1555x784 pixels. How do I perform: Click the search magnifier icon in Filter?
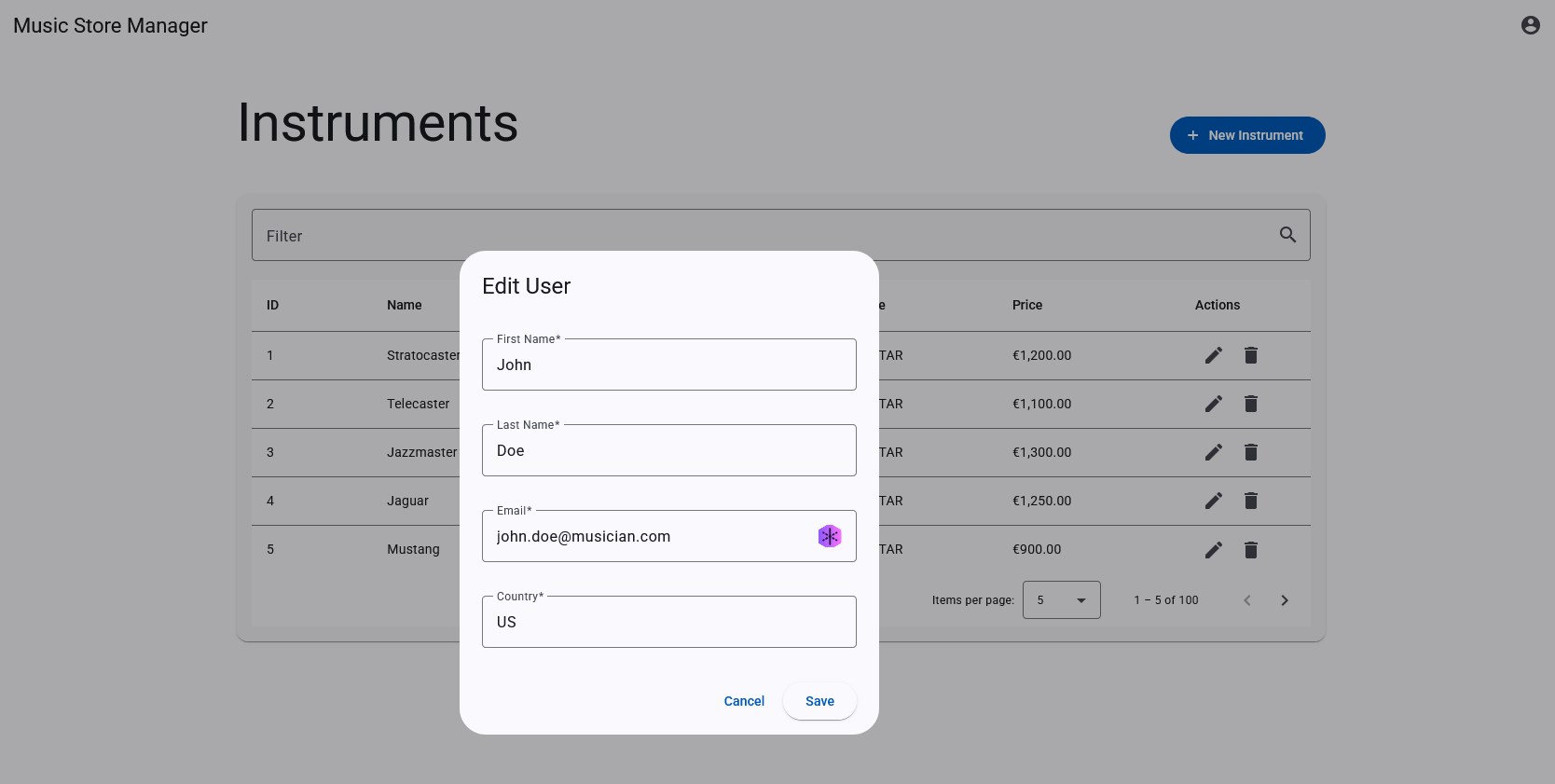[1287, 235]
